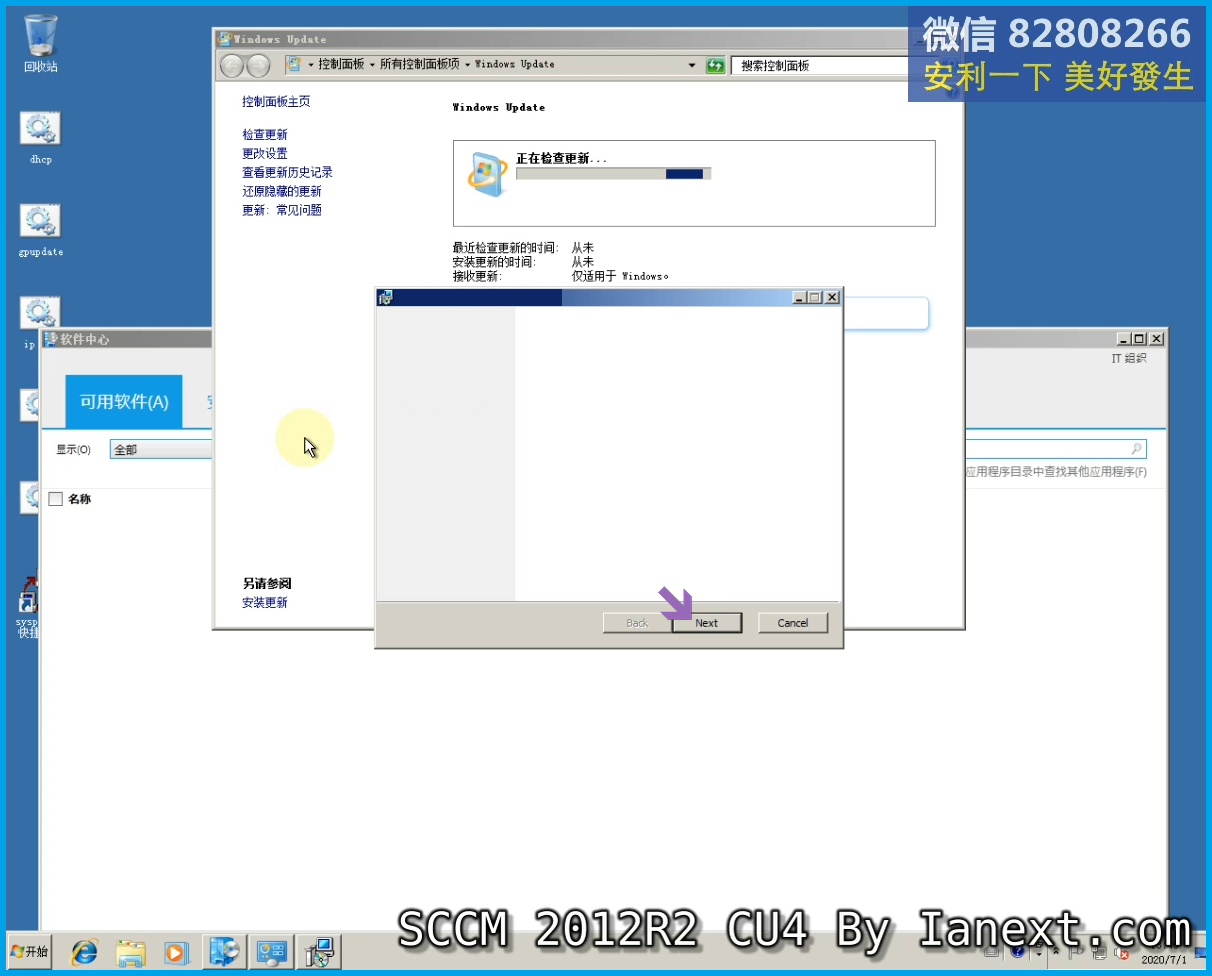This screenshot has width=1212, height=976.
Task: Click Next in the setup wizard
Action: coord(706,623)
